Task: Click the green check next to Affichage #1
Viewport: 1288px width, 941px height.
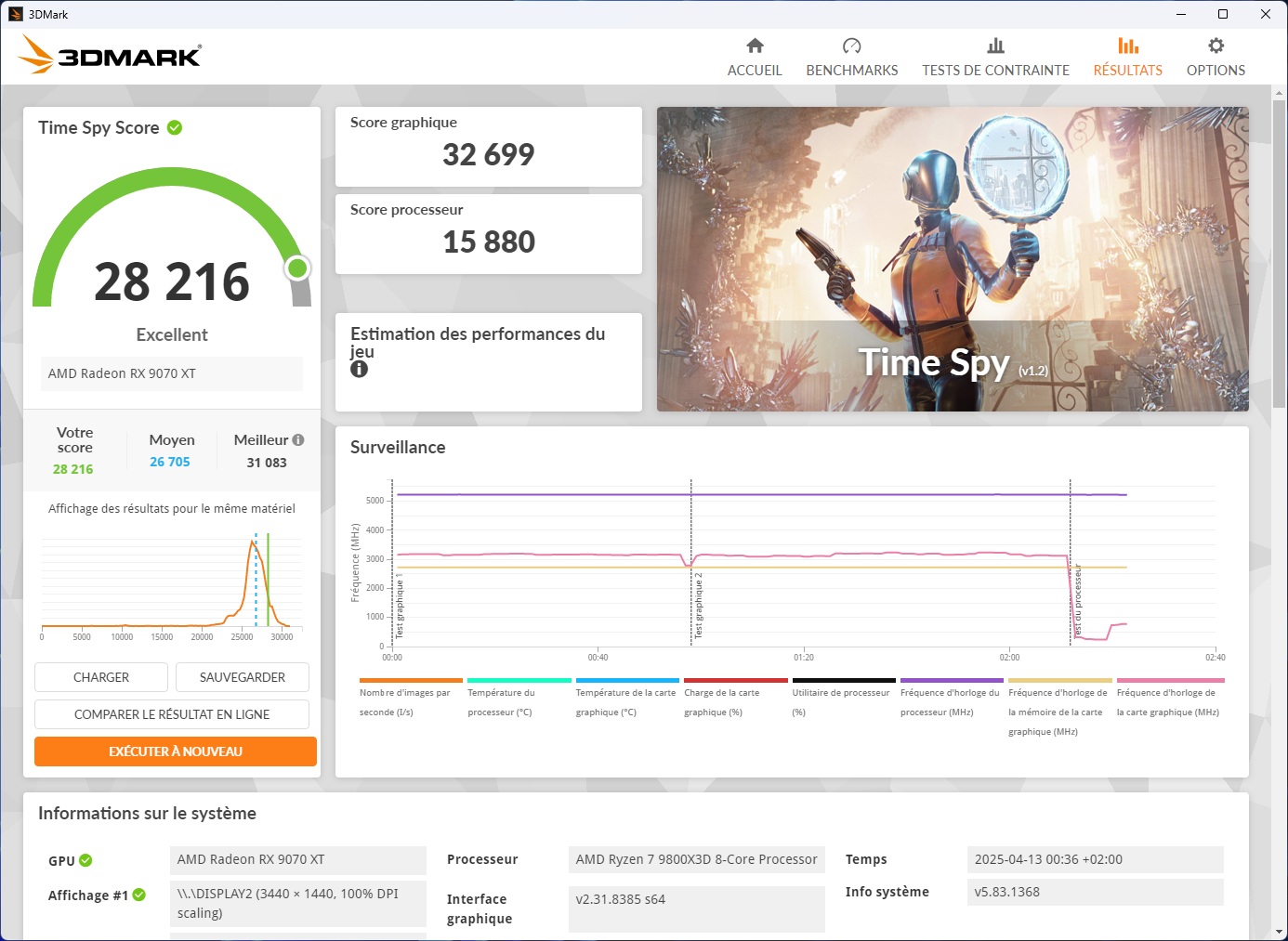Action: (139, 895)
